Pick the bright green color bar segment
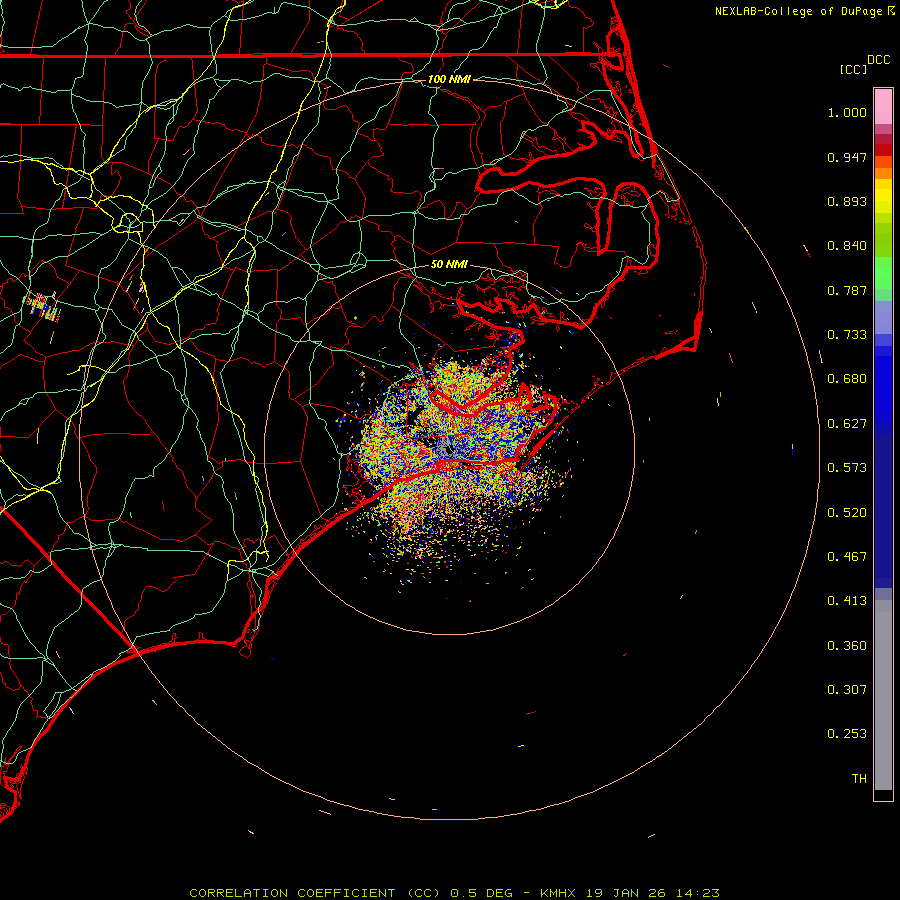The width and height of the screenshot is (900, 900). 883,273
